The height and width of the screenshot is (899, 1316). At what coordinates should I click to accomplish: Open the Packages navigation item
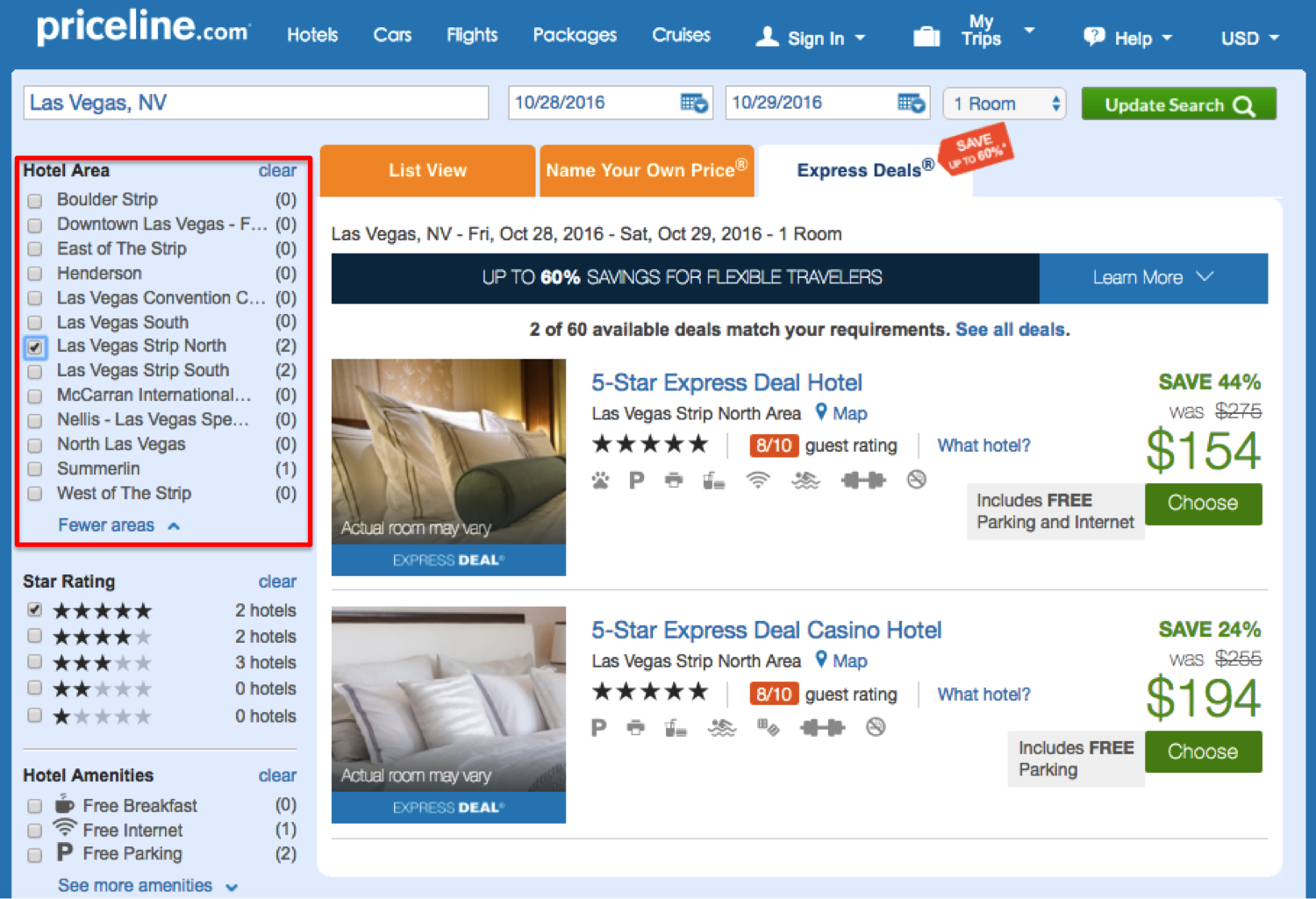575,35
